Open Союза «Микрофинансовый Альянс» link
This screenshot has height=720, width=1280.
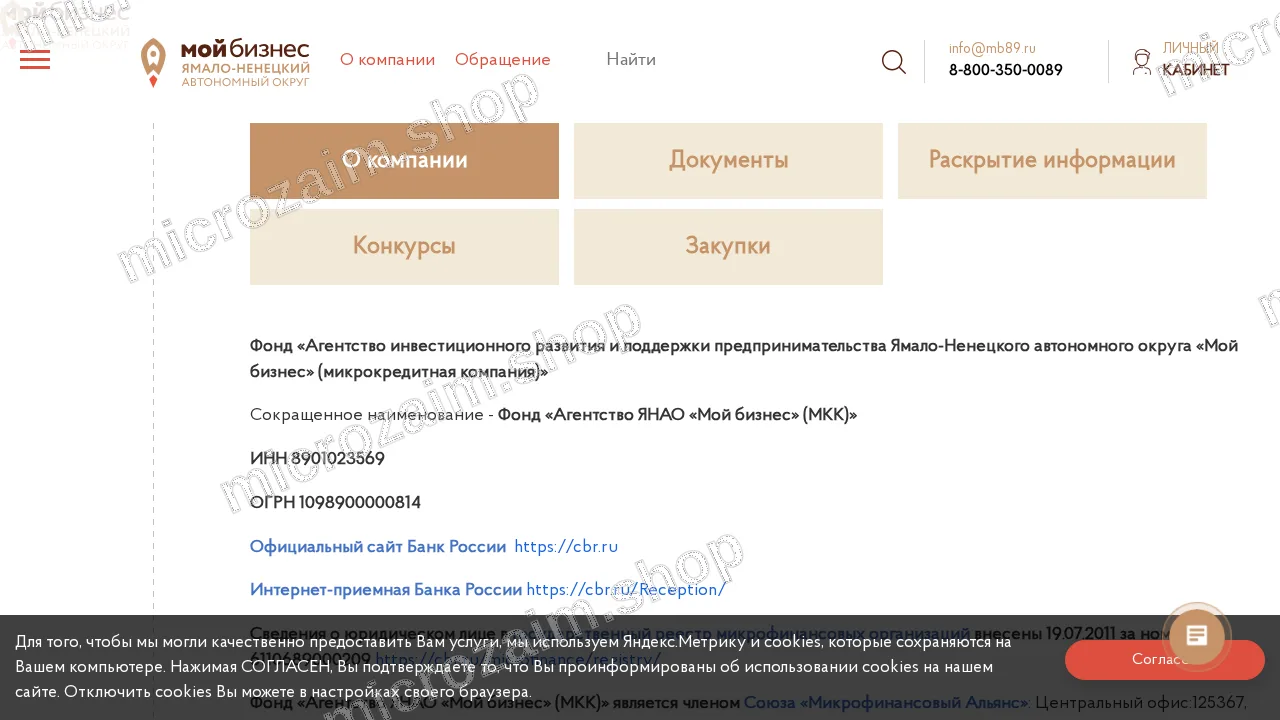point(886,703)
